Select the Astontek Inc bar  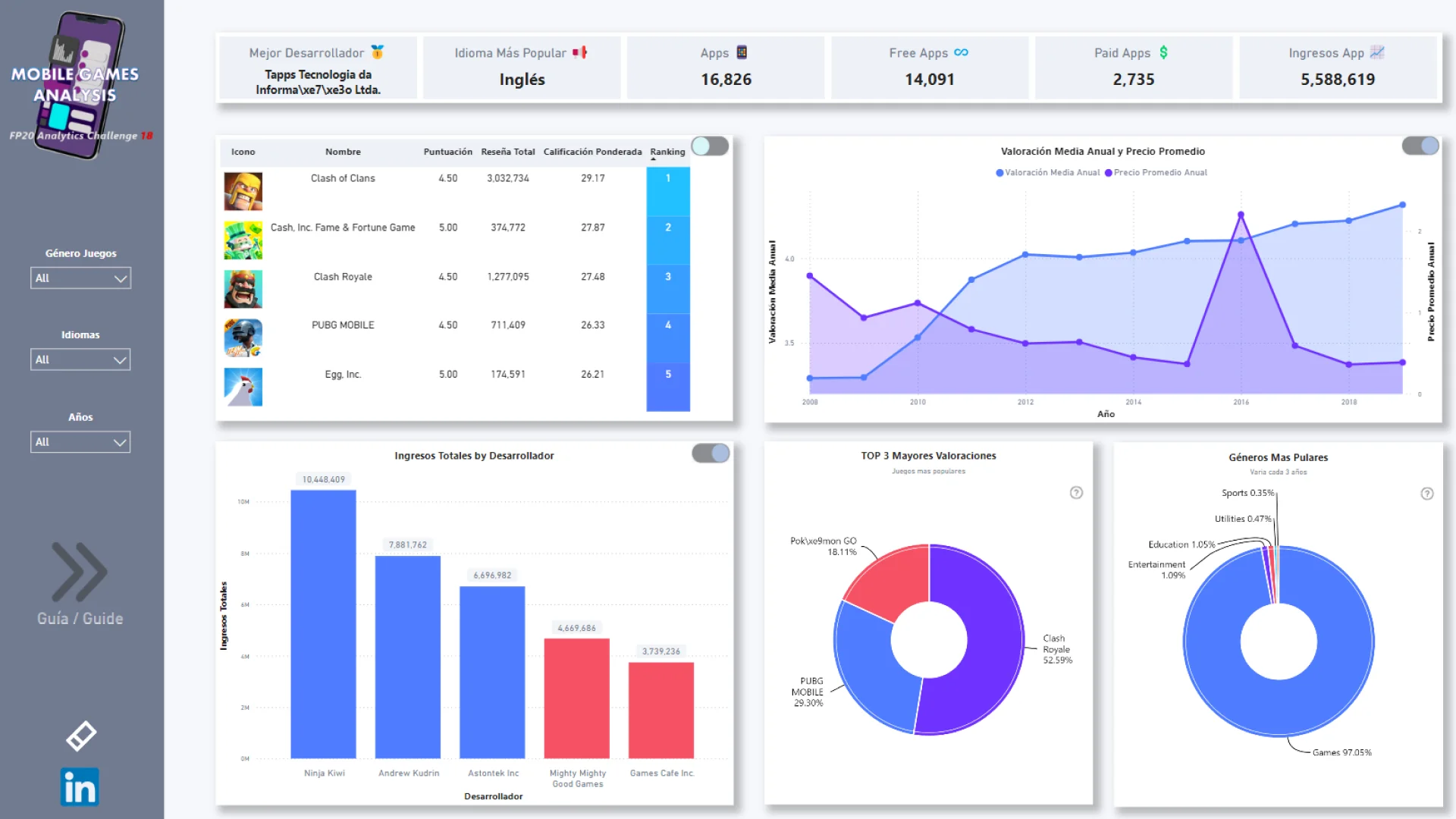(x=492, y=672)
